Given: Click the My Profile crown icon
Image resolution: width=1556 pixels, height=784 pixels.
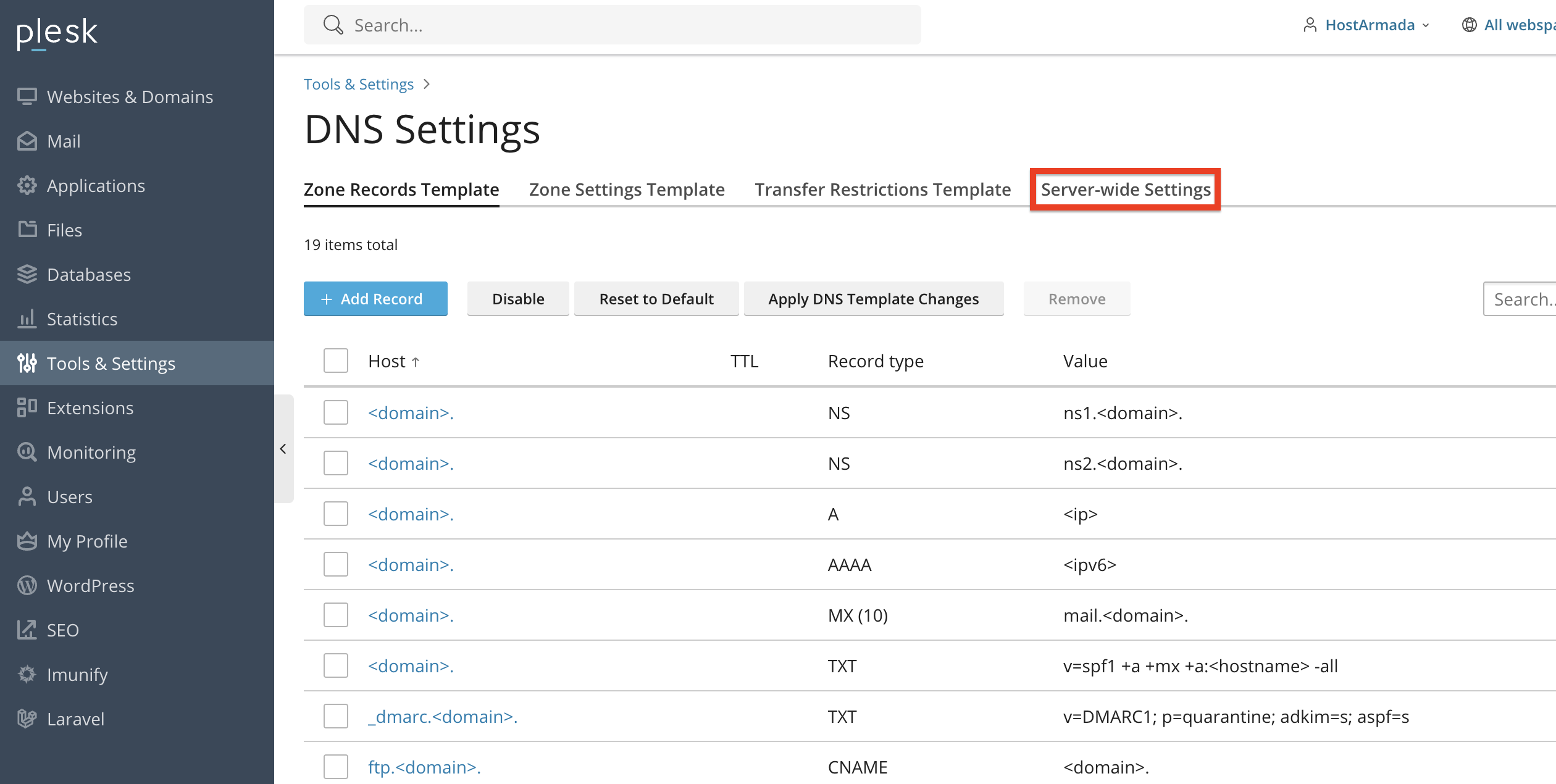Looking at the screenshot, I should [x=27, y=541].
